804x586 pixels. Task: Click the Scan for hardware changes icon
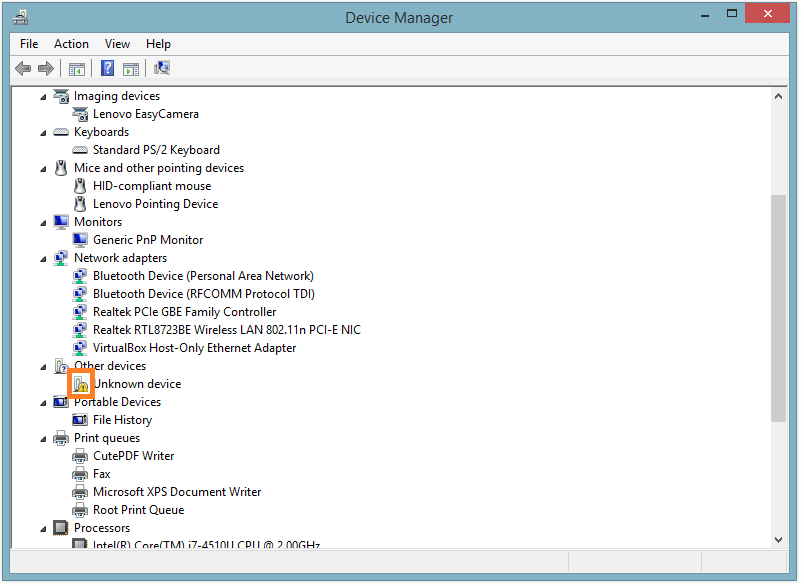[162, 68]
